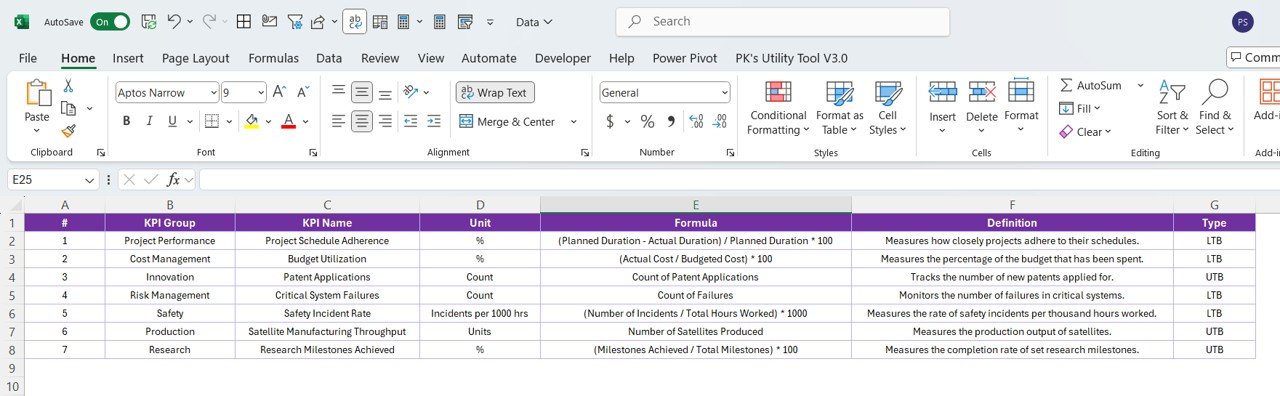Click the PS account profile avatar
This screenshot has width=1280, height=396.
[1243, 22]
